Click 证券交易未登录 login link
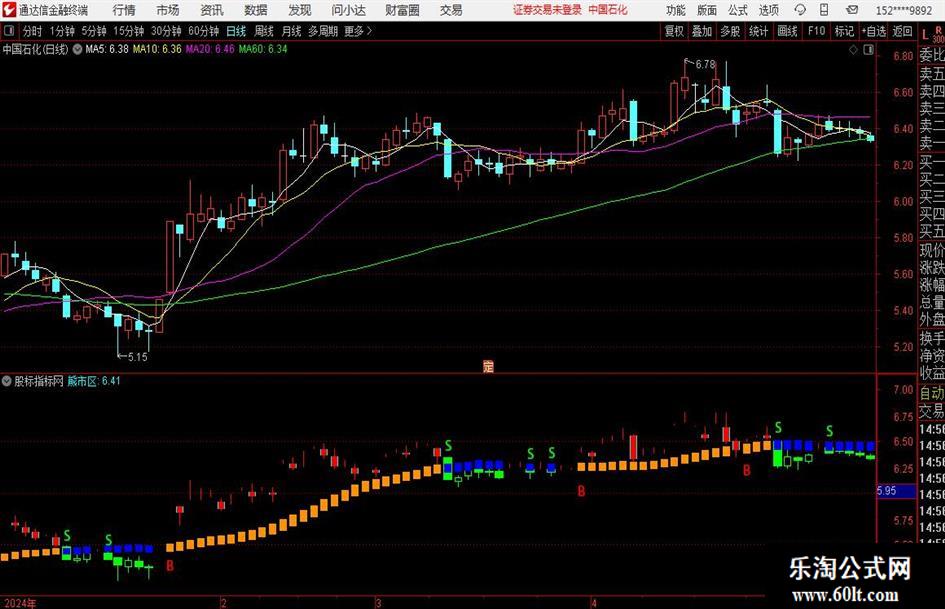The width and height of the screenshot is (945, 609). 547,10
